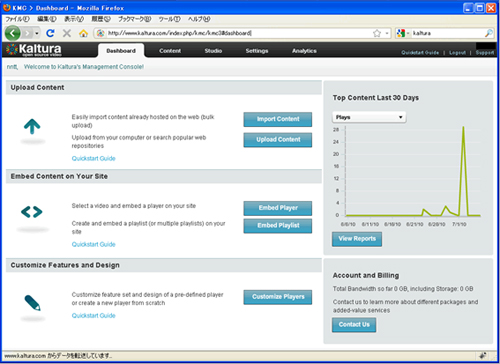
Task: Open the Plays metric dropdown
Action: tap(369, 117)
